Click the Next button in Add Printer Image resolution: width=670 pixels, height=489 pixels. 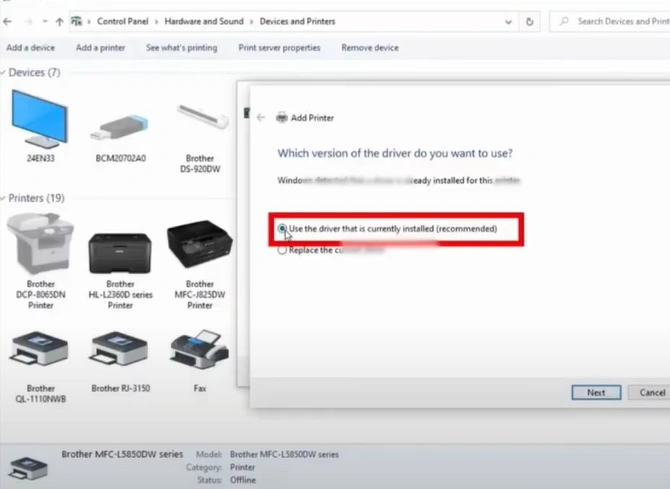point(596,392)
